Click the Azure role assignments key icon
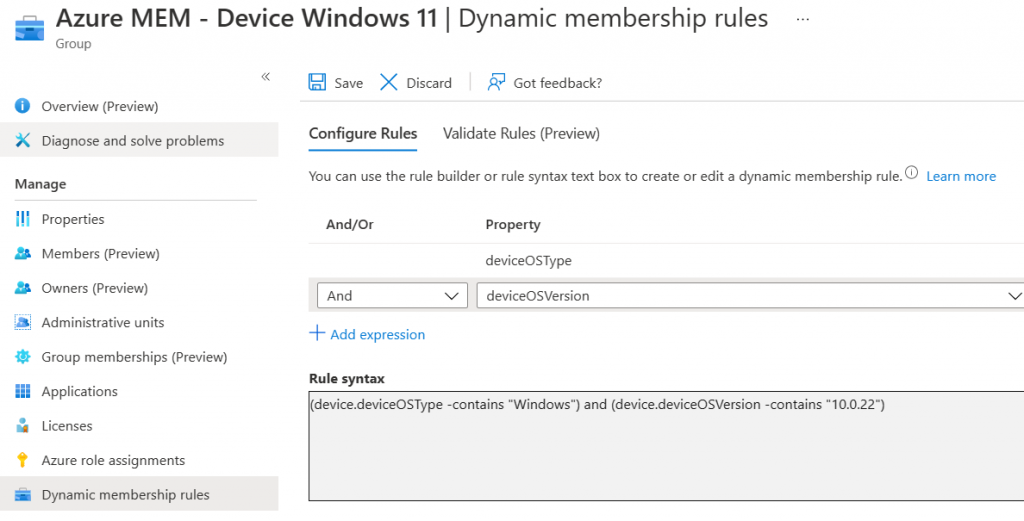 coord(22,460)
